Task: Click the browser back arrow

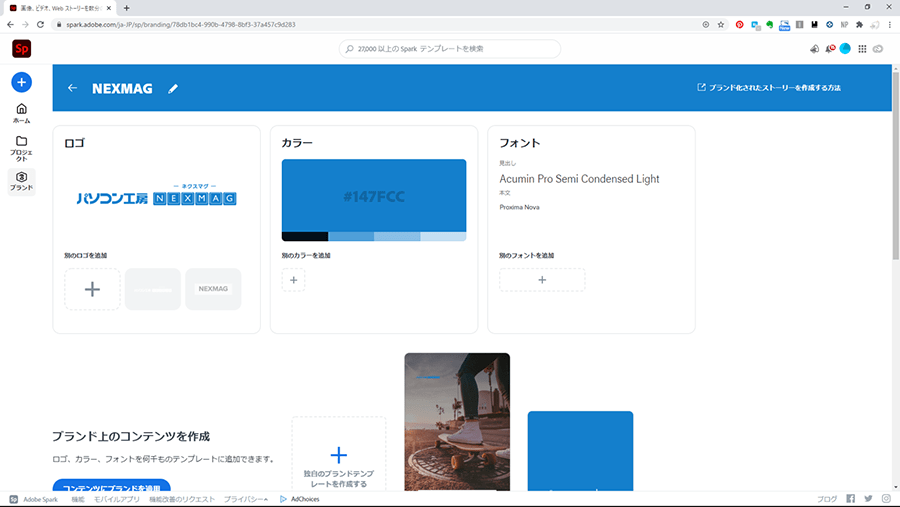Action: pos(10,25)
